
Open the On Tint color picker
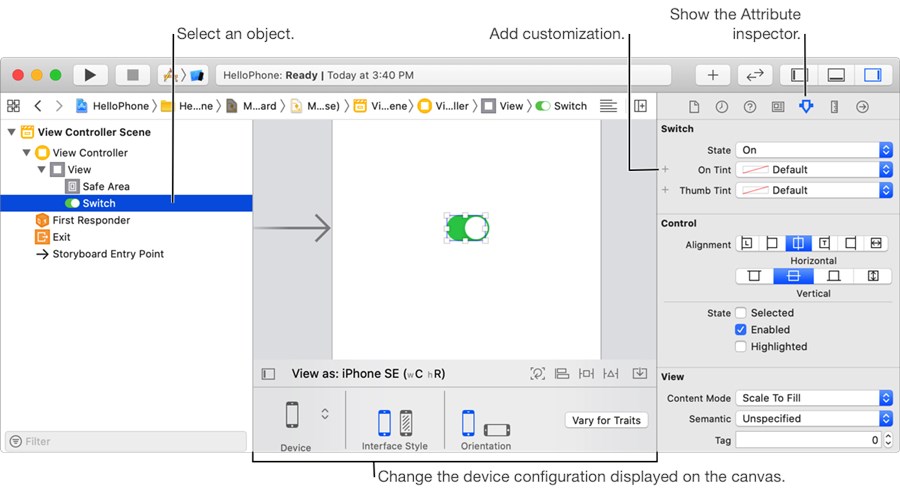(813, 170)
